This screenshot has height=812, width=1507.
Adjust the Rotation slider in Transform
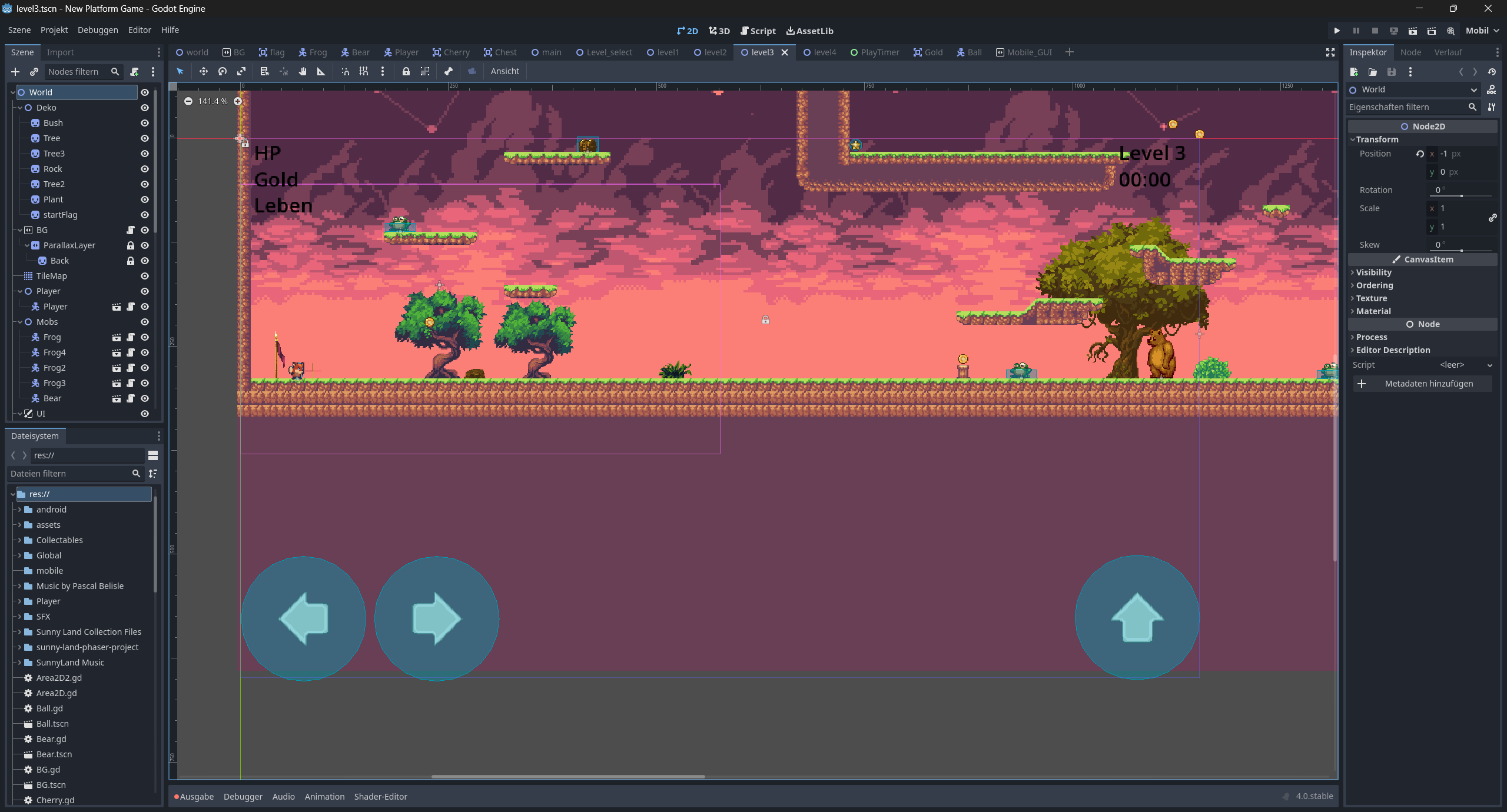(x=1460, y=195)
